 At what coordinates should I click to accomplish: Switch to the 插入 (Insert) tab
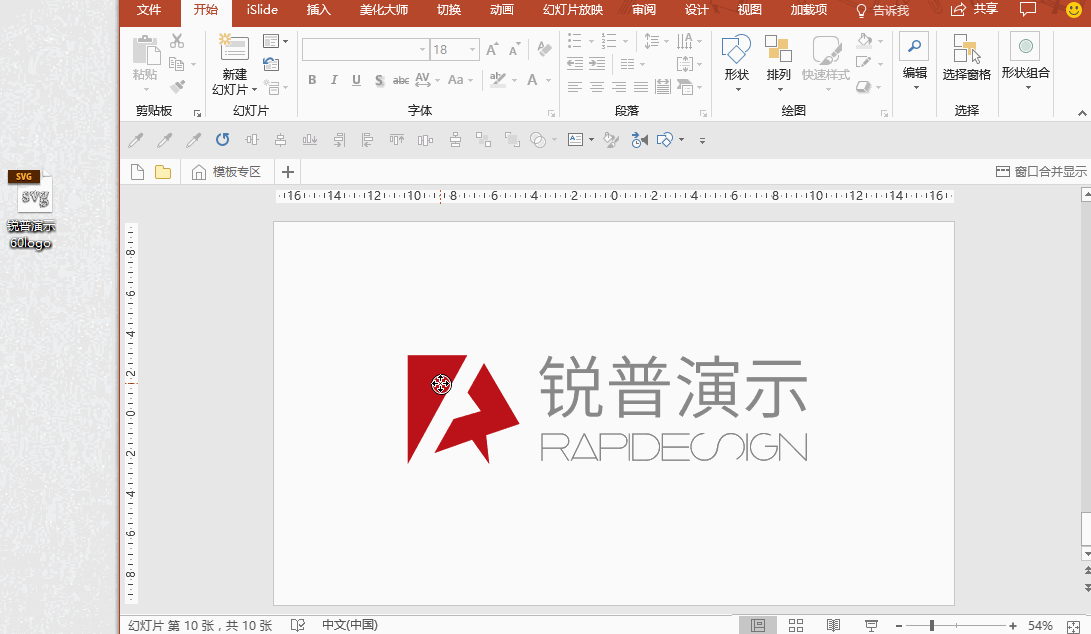(319, 10)
